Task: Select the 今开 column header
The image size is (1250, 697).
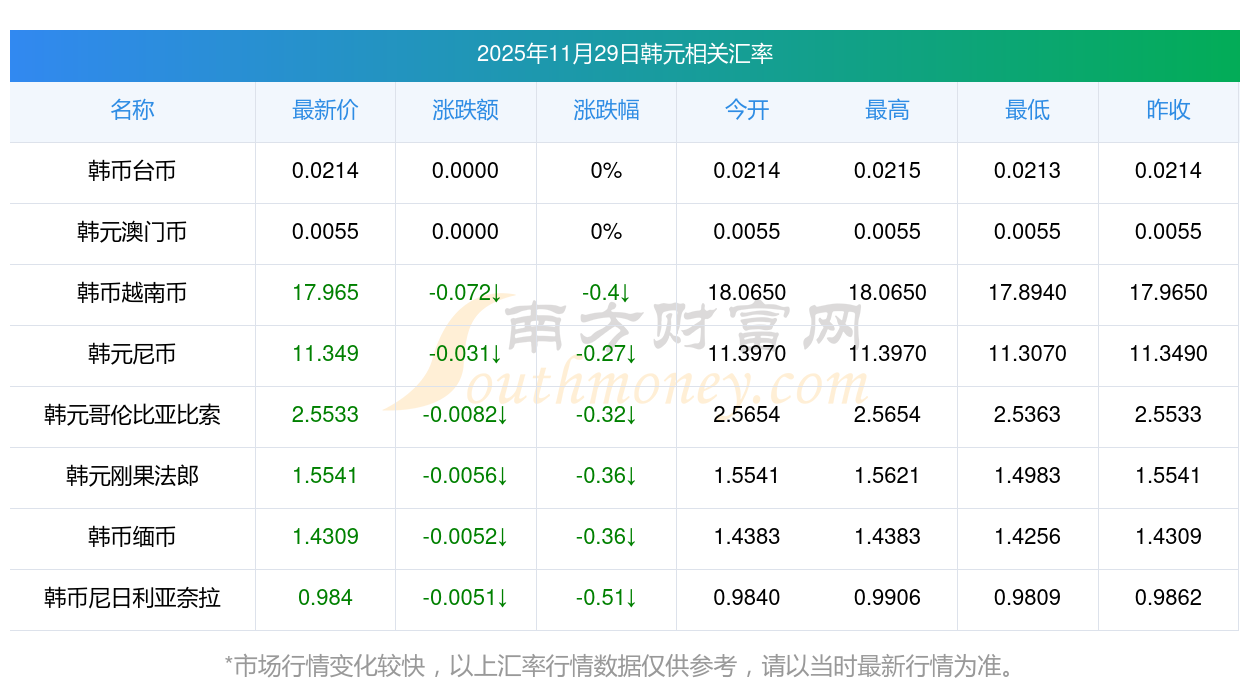Action: [746, 110]
